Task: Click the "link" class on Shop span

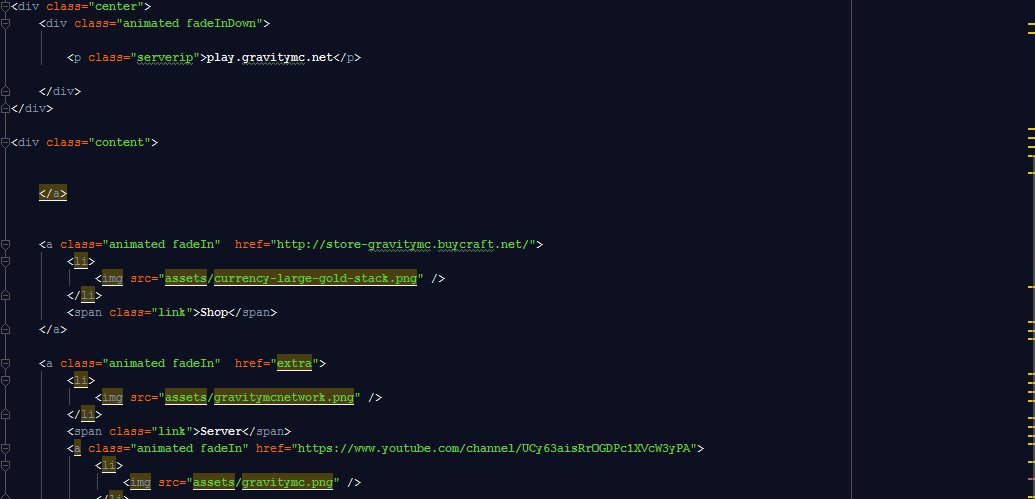Action: (x=172, y=312)
